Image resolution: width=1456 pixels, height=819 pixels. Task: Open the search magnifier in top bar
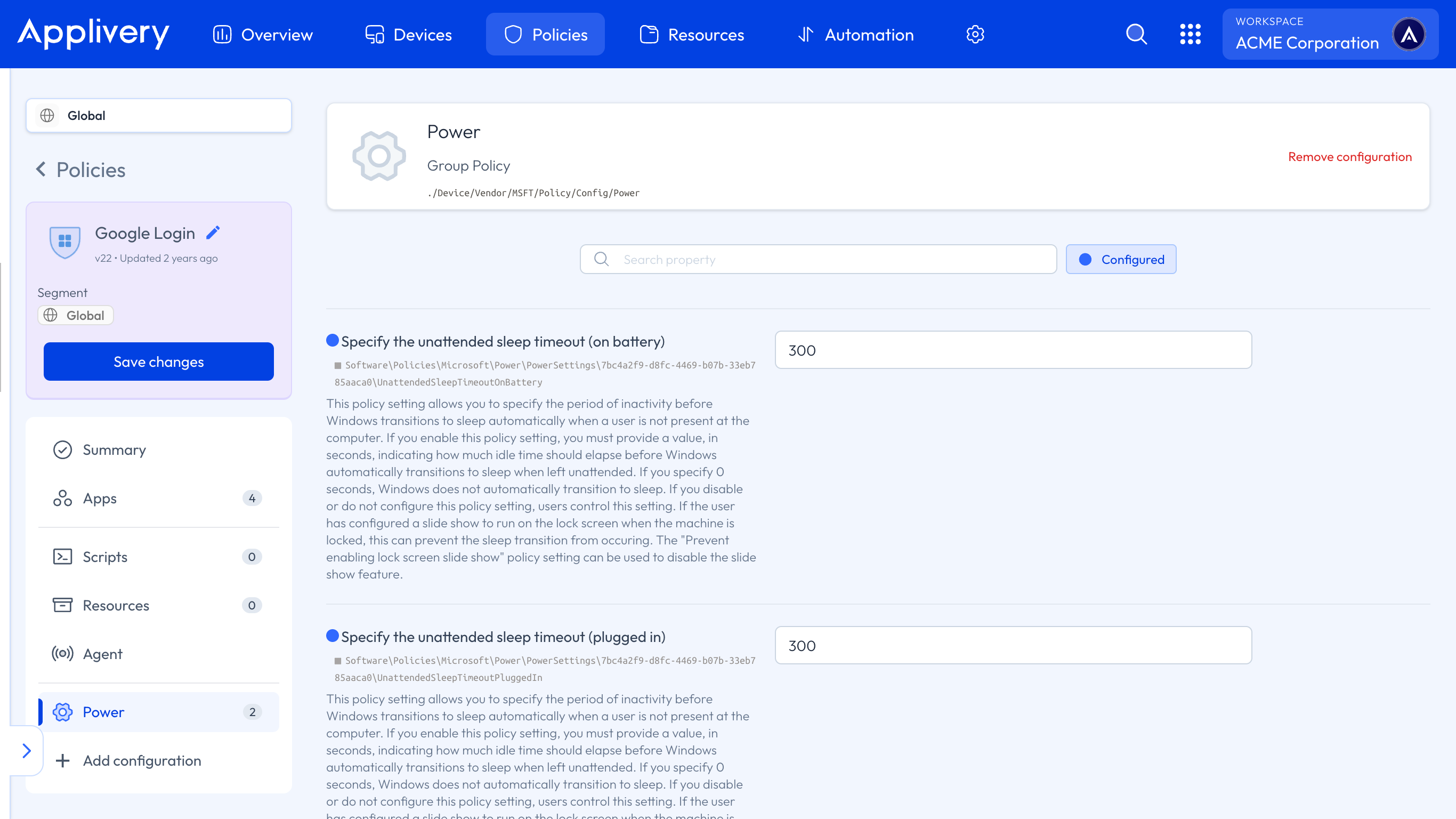coord(1136,35)
